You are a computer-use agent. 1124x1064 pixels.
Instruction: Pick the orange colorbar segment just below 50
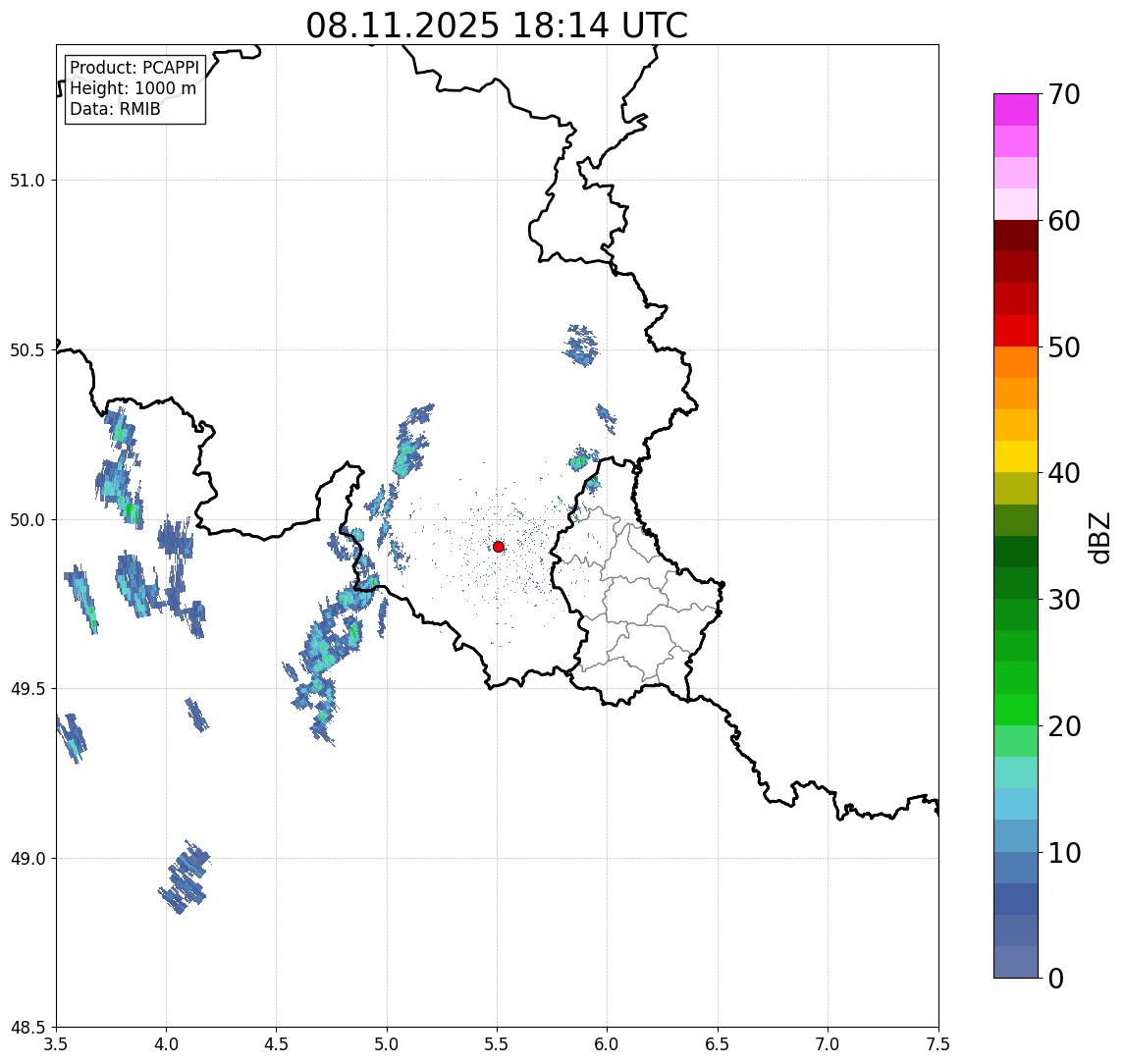1016,362
